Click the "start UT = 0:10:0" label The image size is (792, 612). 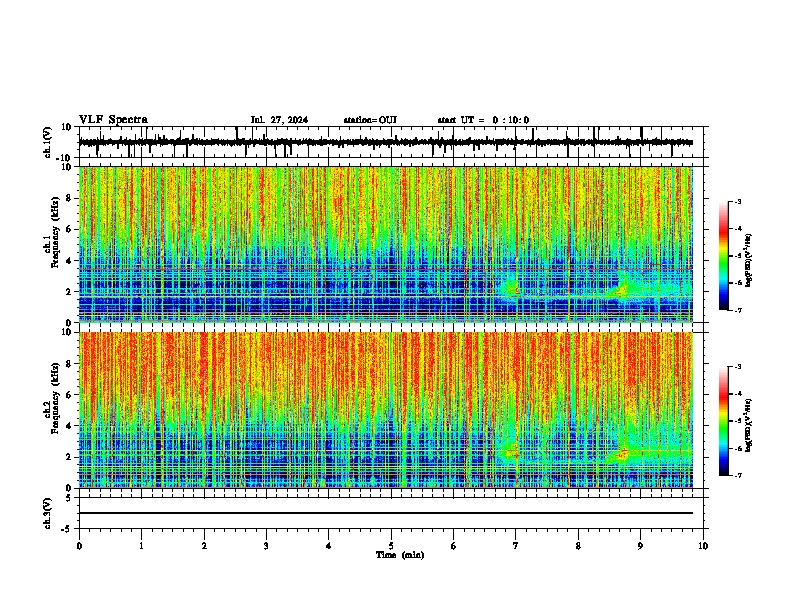(483, 120)
